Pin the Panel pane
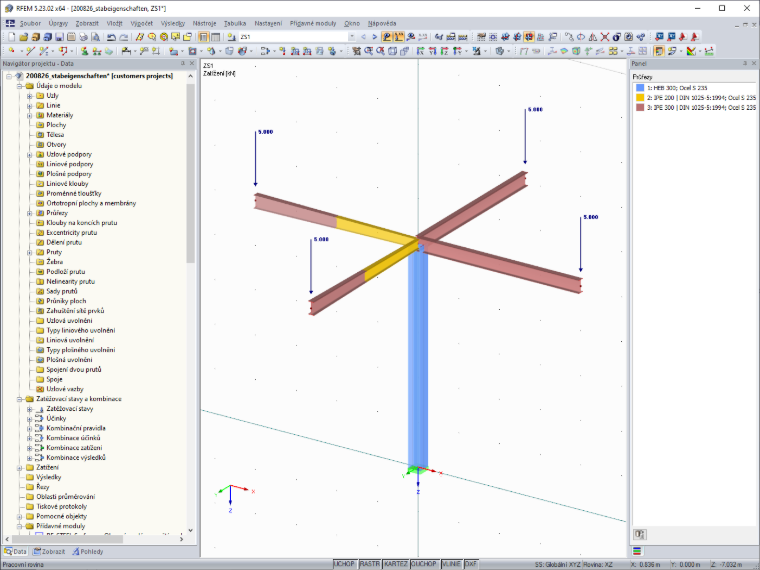 coord(745,63)
